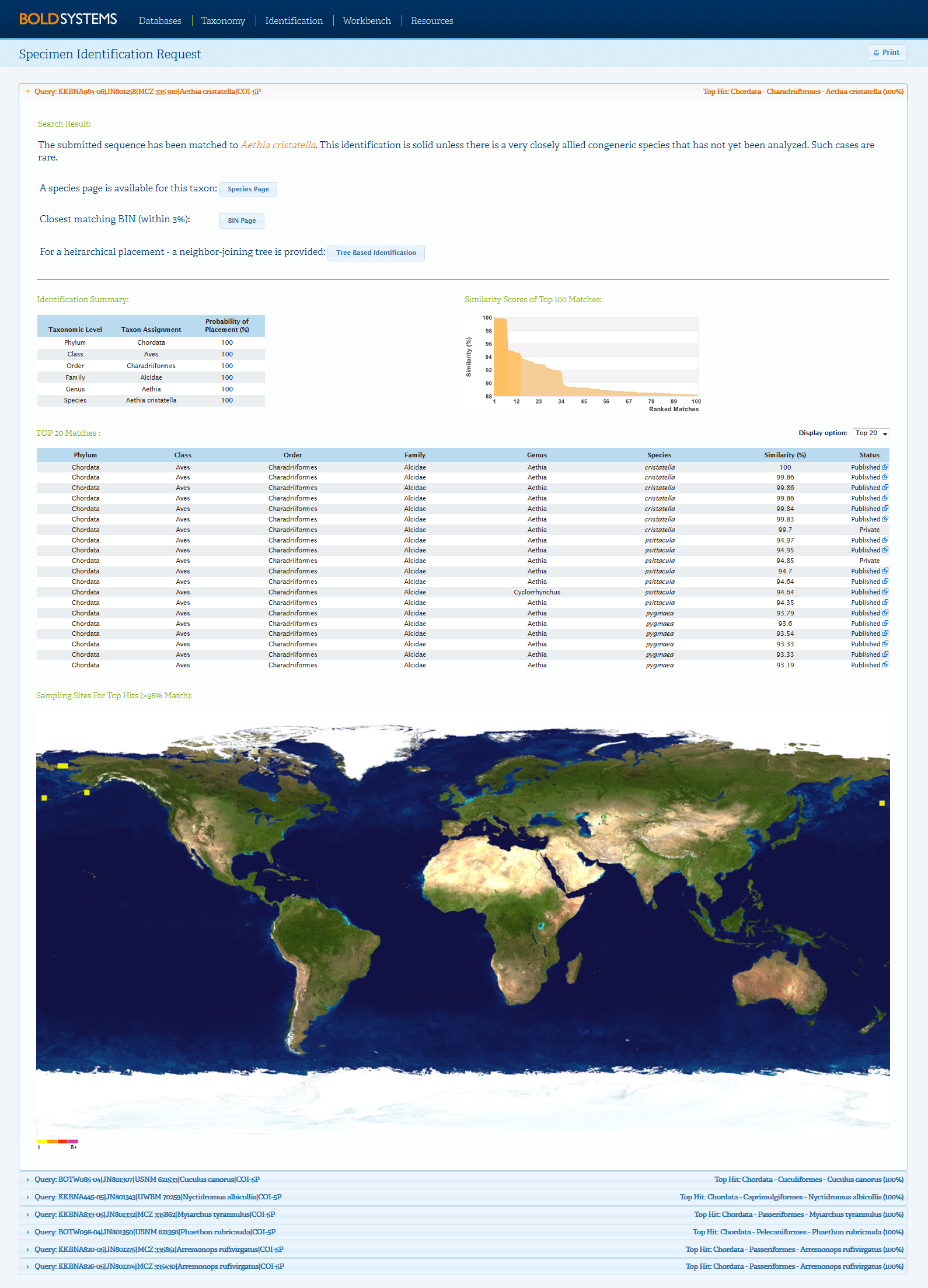This screenshot has width=928, height=1288.
Task: Open external link icon for 94.35 similarity row
Action: pos(885,602)
